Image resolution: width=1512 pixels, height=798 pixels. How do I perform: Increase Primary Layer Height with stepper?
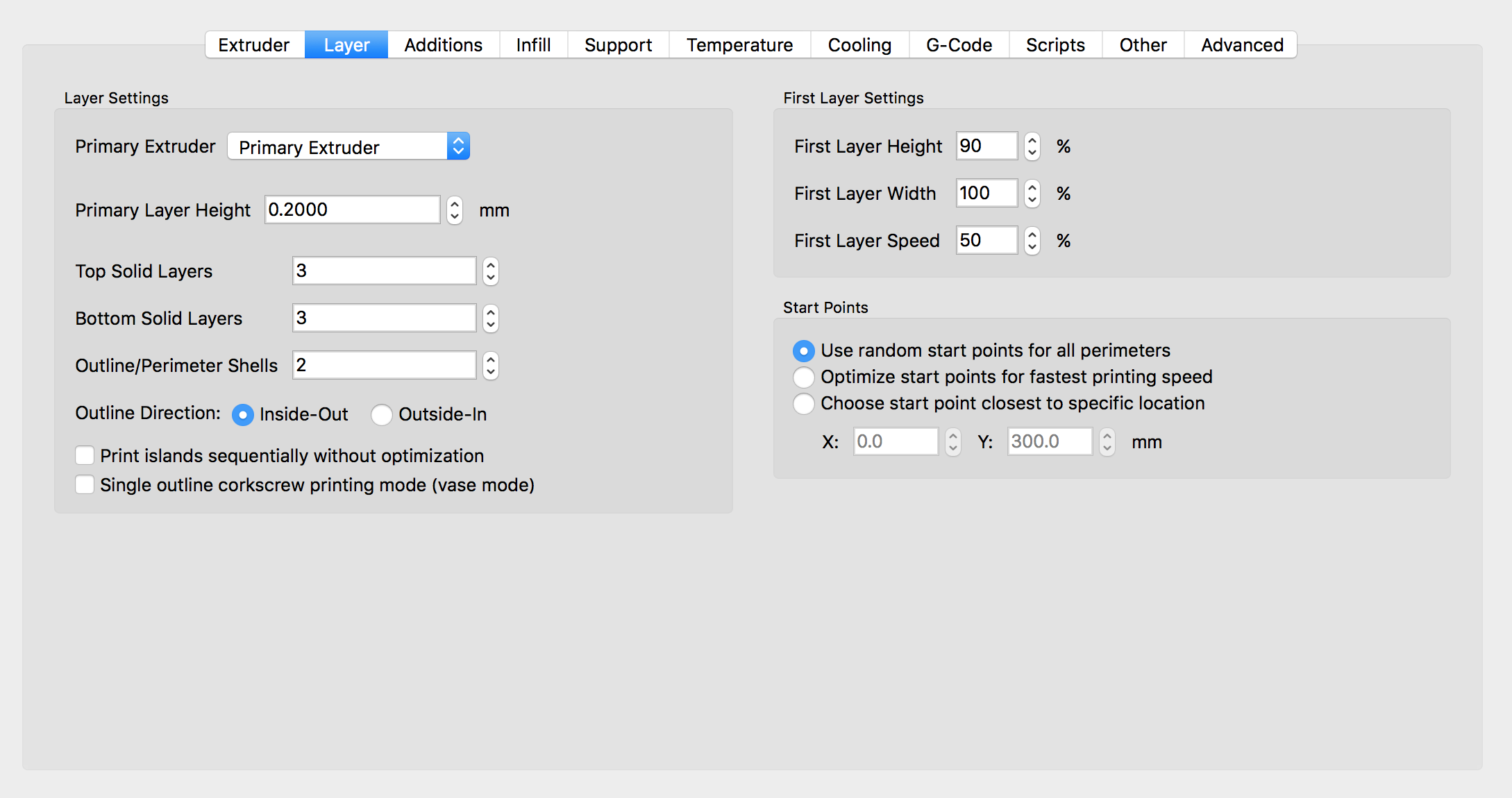coord(455,203)
